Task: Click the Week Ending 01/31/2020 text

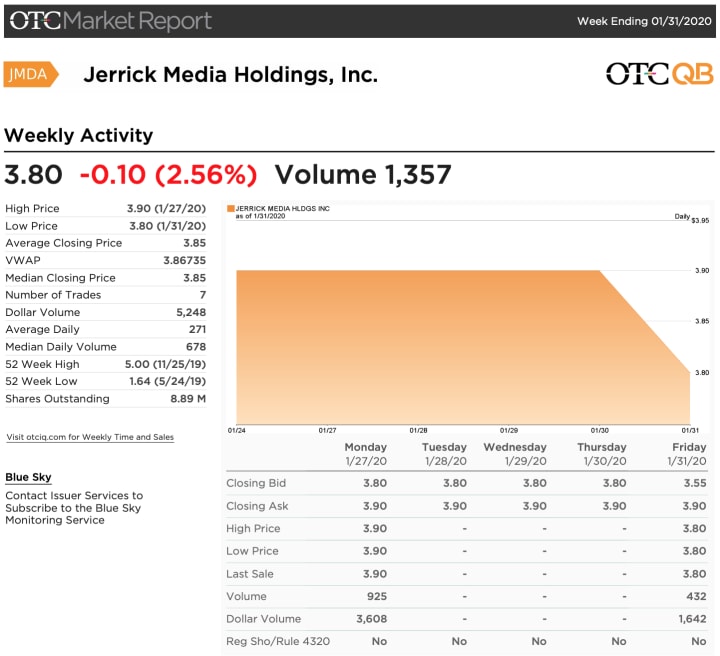Action: 644,21
